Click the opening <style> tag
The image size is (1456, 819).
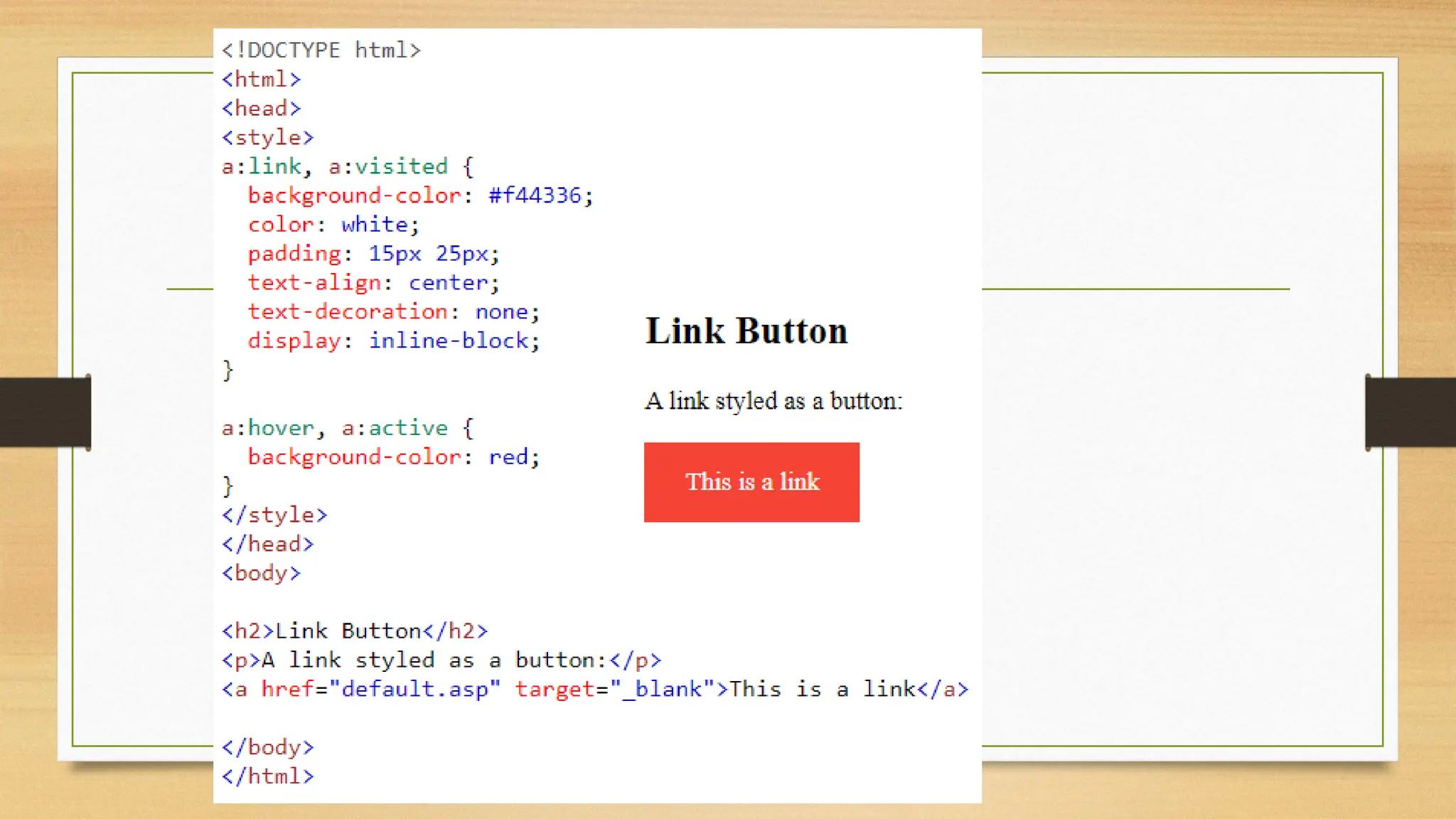click(x=267, y=137)
